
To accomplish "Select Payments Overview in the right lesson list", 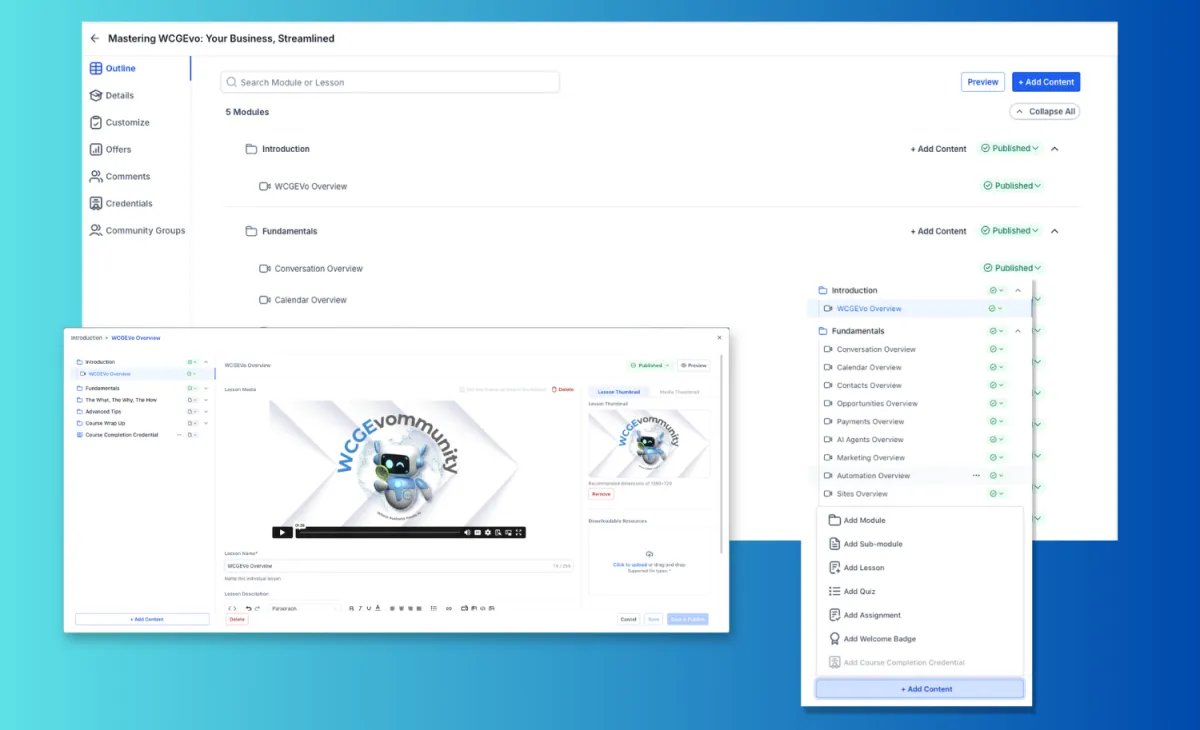I will coord(871,421).
